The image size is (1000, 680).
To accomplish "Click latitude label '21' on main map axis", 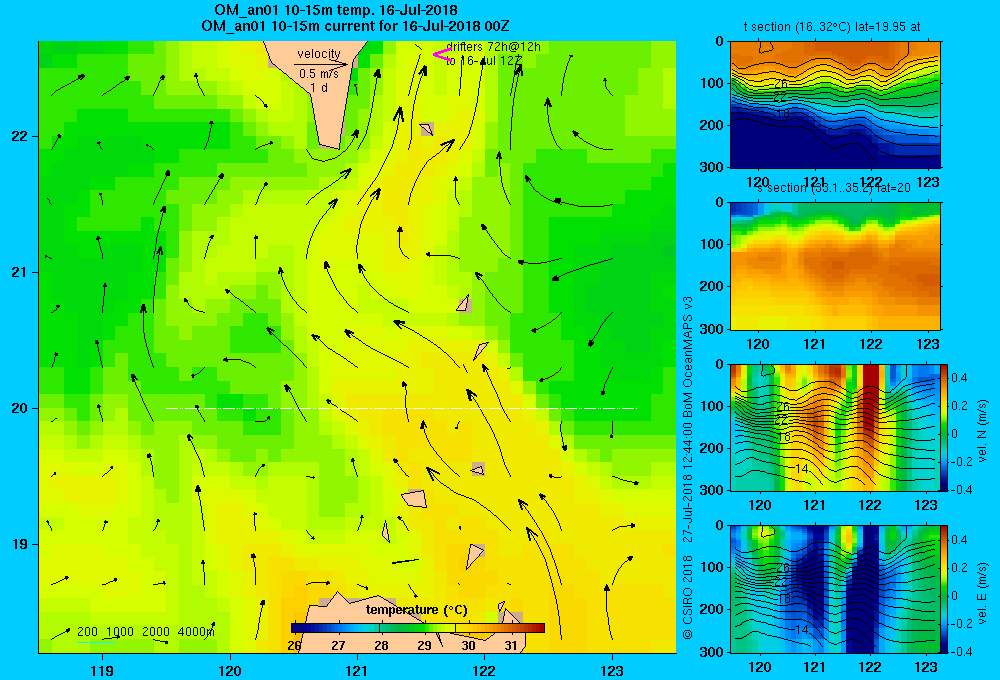I will (x=20, y=272).
